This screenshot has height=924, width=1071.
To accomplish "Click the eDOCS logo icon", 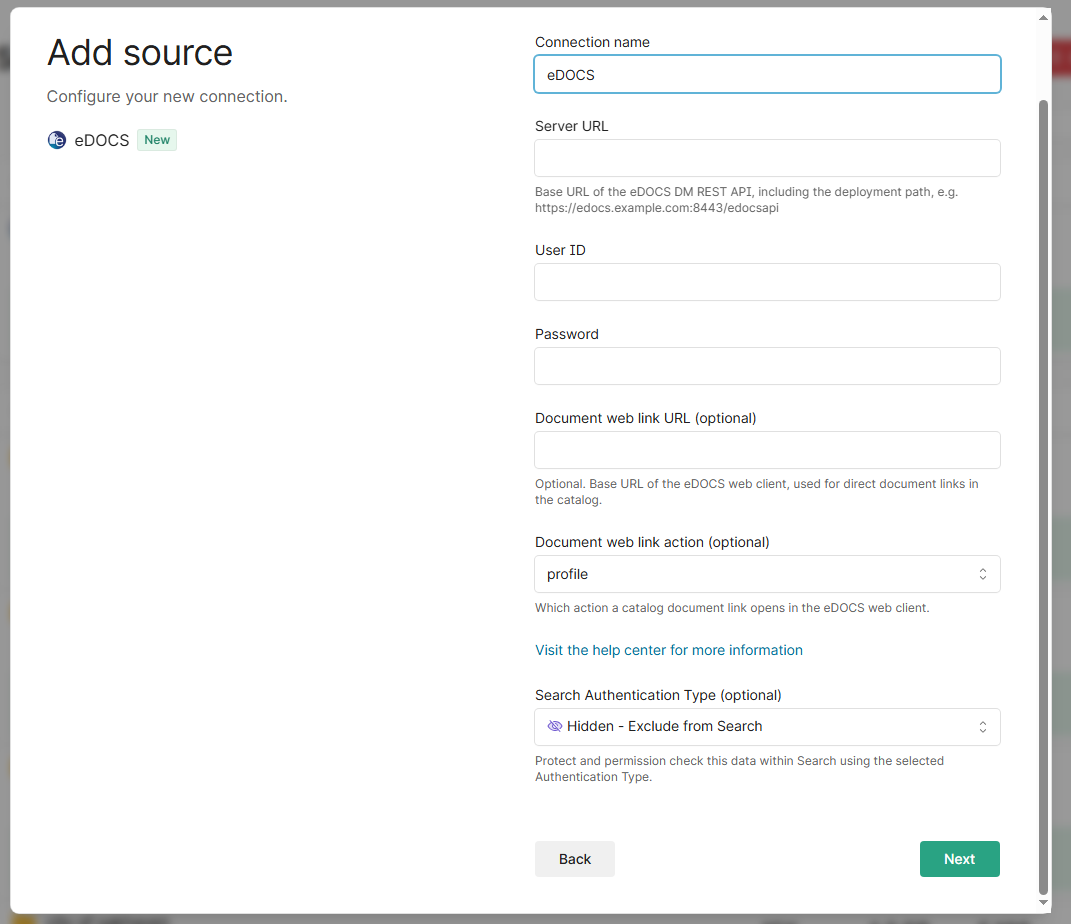I will tap(57, 140).
